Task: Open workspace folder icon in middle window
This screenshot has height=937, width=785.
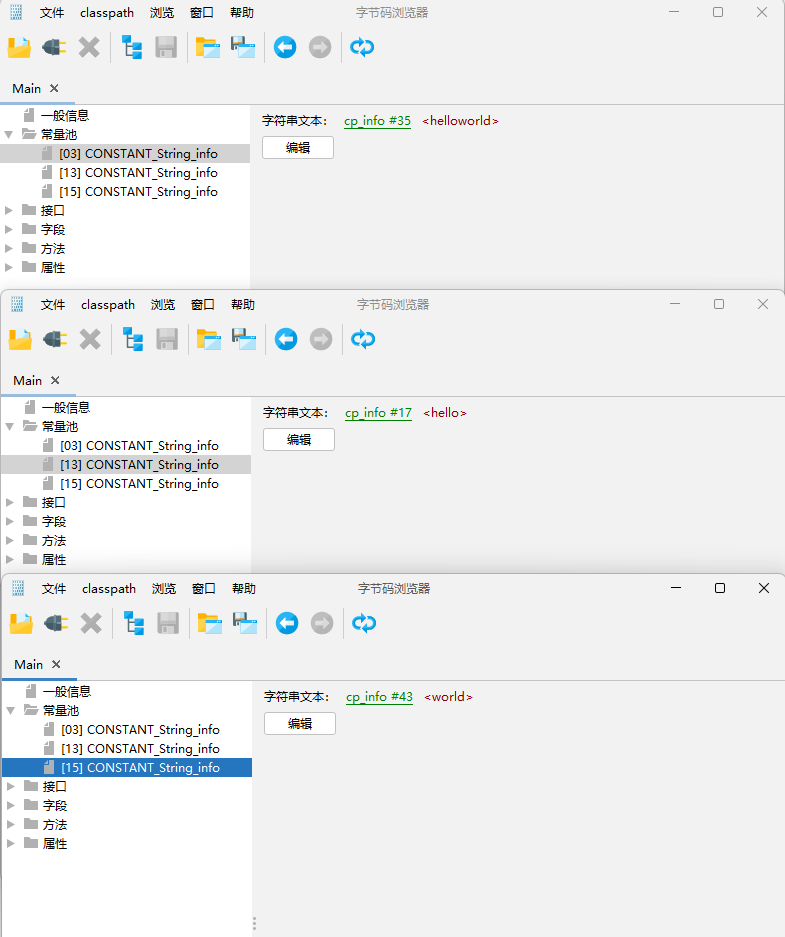Action: click(x=209, y=339)
